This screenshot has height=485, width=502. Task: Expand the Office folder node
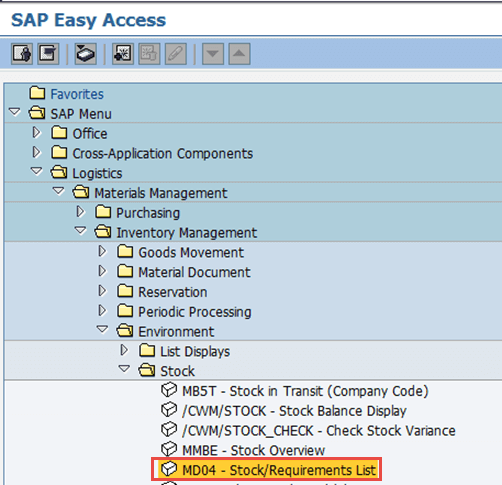pyautogui.click(x=37, y=133)
